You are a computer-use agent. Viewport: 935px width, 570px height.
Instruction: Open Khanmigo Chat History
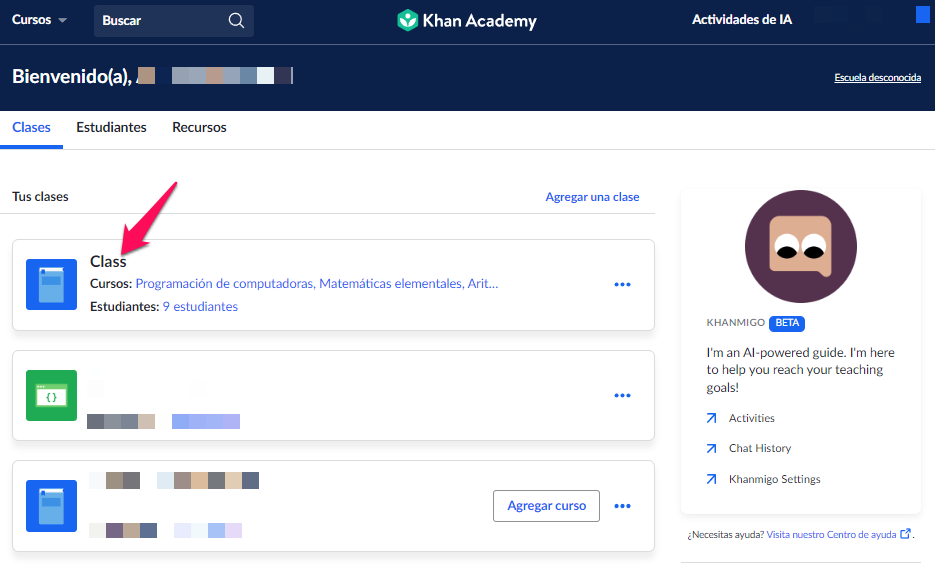tap(760, 448)
